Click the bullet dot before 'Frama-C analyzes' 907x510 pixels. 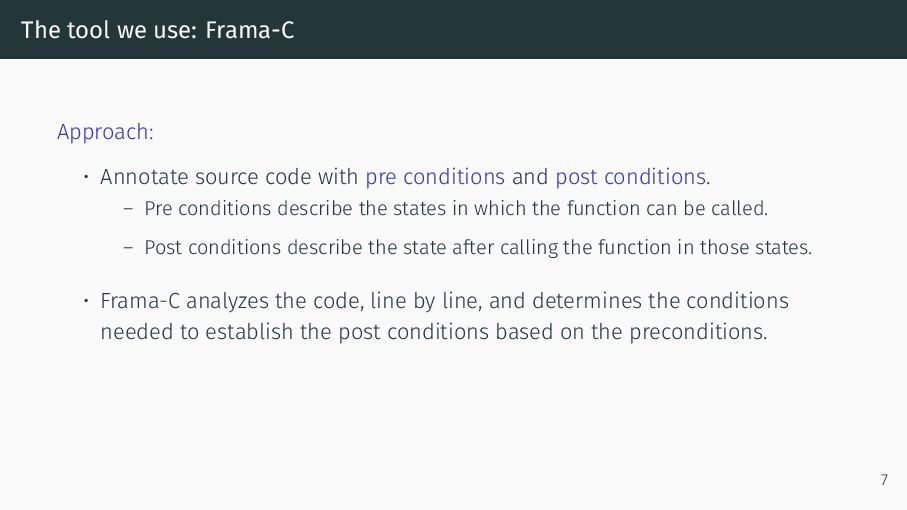click(86, 301)
